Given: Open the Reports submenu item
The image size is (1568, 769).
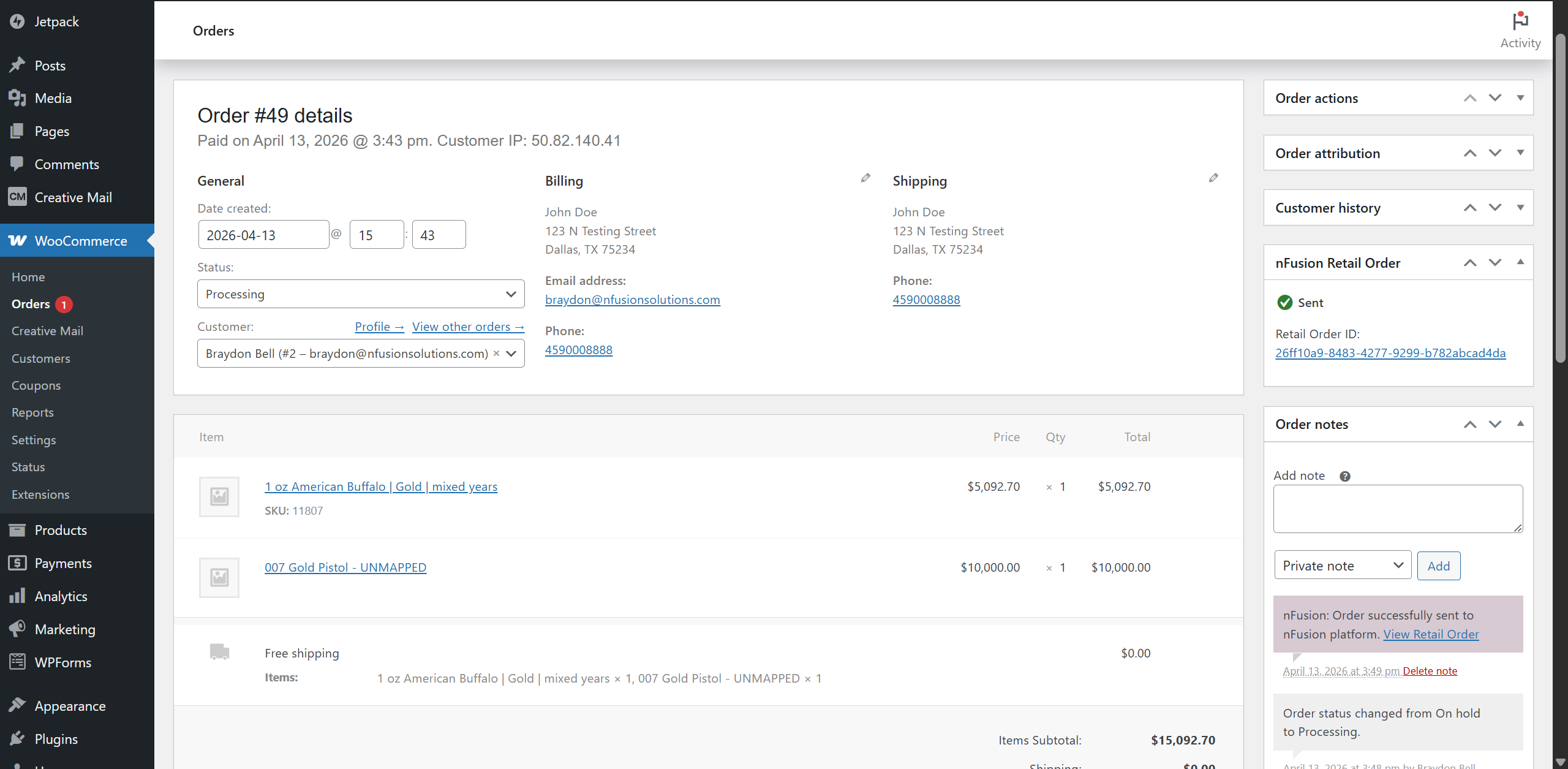Looking at the screenshot, I should tap(32, 412).
